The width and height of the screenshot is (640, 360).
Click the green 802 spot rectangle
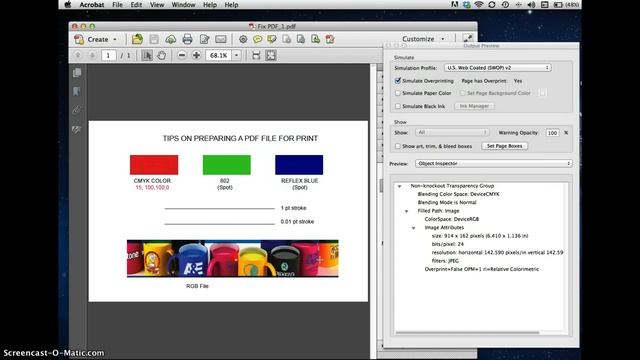[x=227, y=164]
